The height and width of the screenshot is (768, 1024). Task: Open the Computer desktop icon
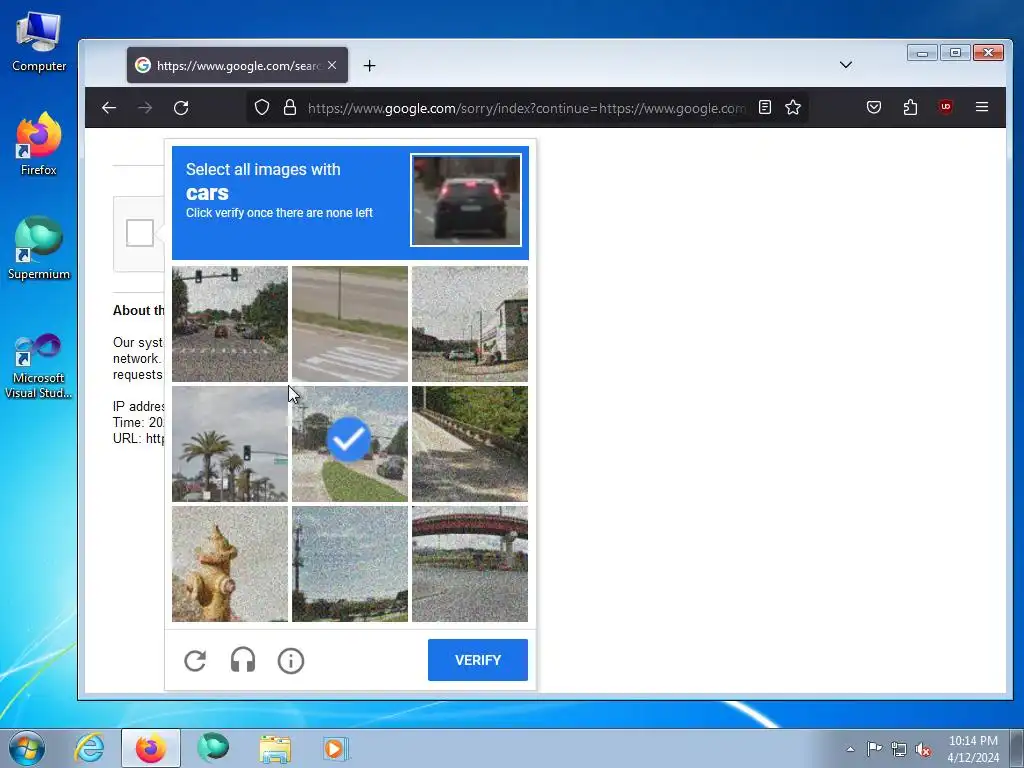click(x=39, y=42)
